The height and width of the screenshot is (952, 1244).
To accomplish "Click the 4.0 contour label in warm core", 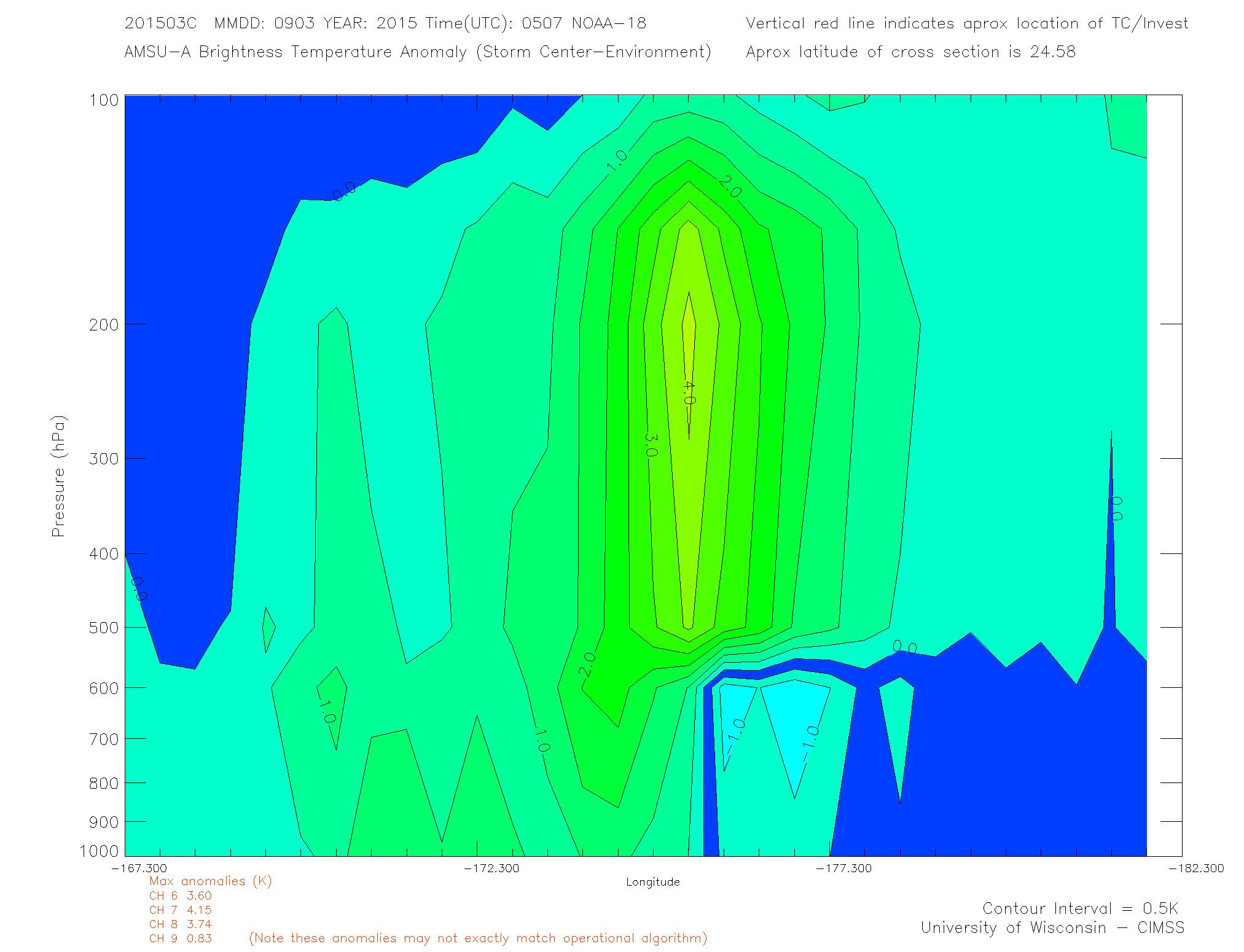I will click(x=689, y=393).
